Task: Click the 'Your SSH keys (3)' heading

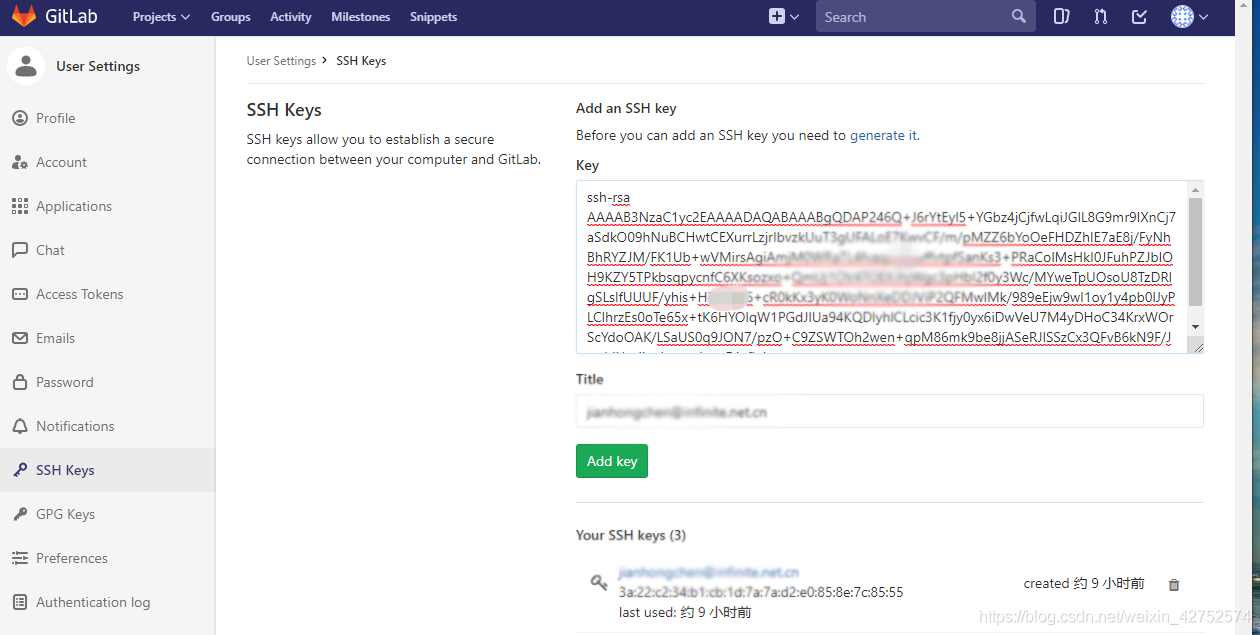Action: pyautogui.click(x=631, y=535)
